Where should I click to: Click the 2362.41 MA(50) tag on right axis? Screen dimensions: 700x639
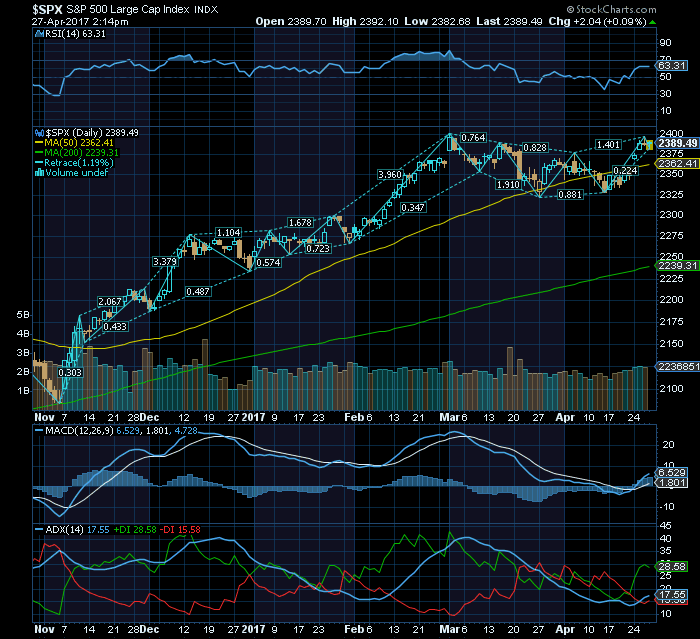(x=678, y=163)
